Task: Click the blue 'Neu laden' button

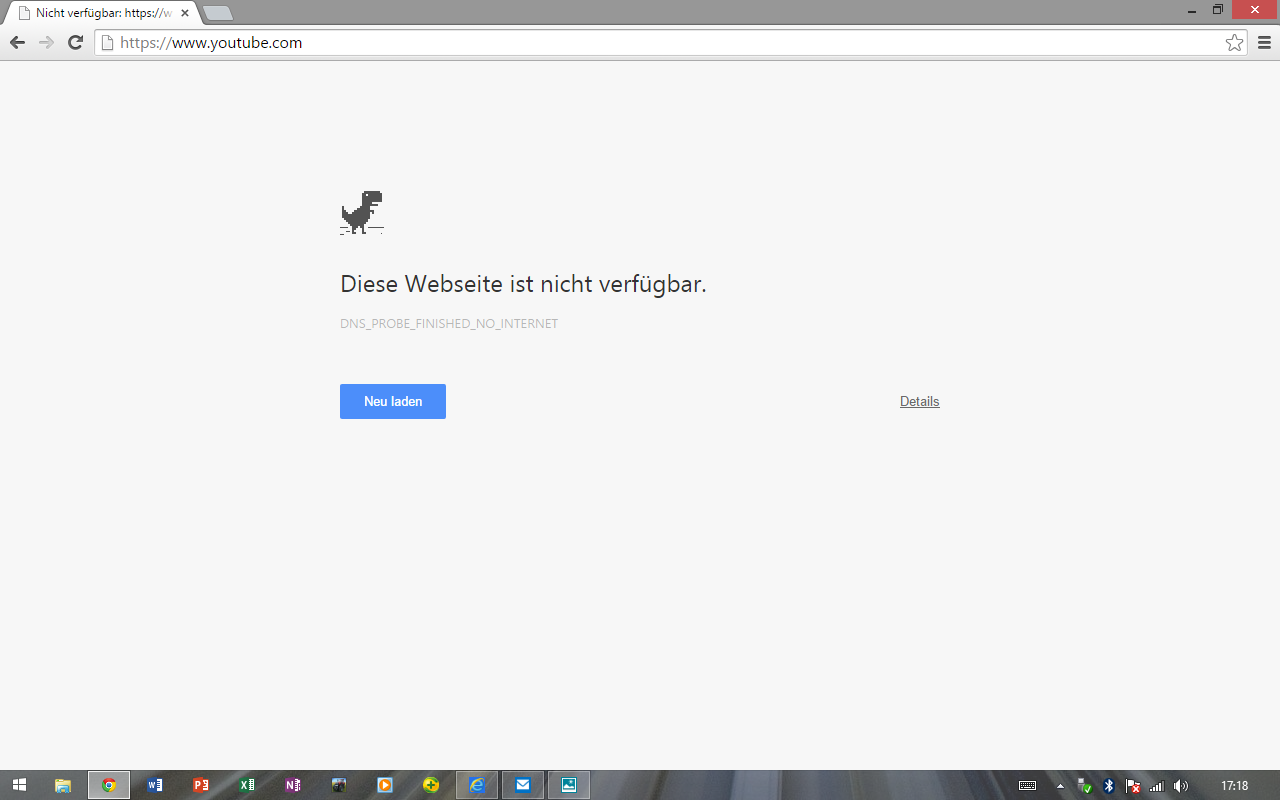Action: point(393,401)
